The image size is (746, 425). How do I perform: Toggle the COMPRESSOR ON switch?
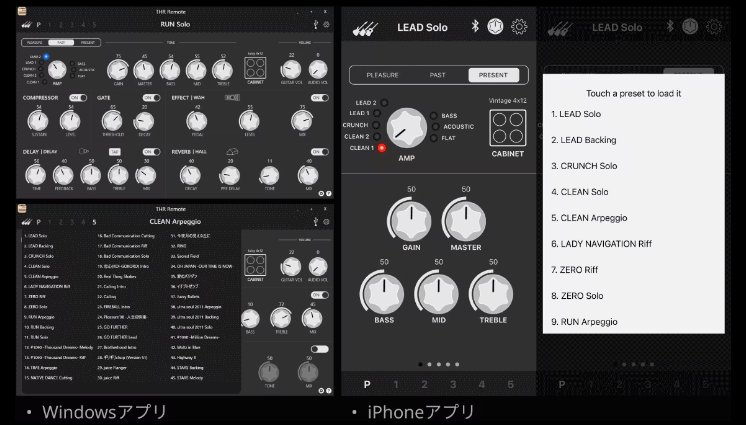point(78,98)
